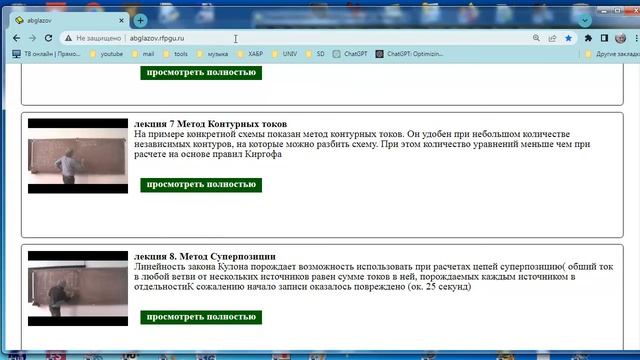Viewport: 640px width, 360px height.
Task: Reload the abglazov page
Action: point(48,38)
